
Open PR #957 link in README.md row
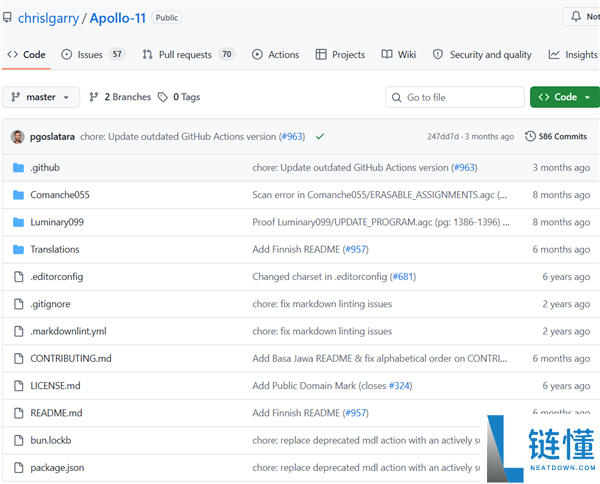coord(355,413)
